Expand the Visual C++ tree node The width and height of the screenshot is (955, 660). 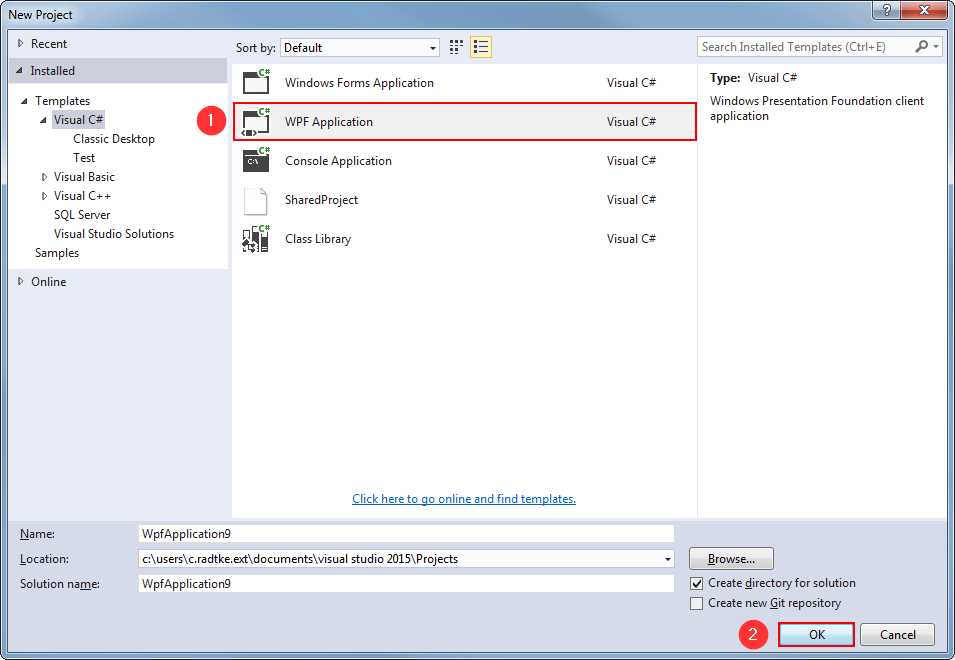point(44,196)
